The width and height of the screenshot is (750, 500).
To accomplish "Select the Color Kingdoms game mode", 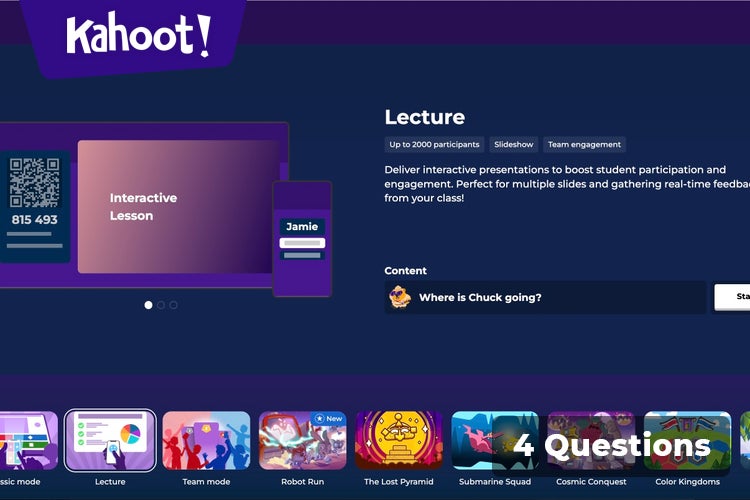I will [x=687, y=440].
